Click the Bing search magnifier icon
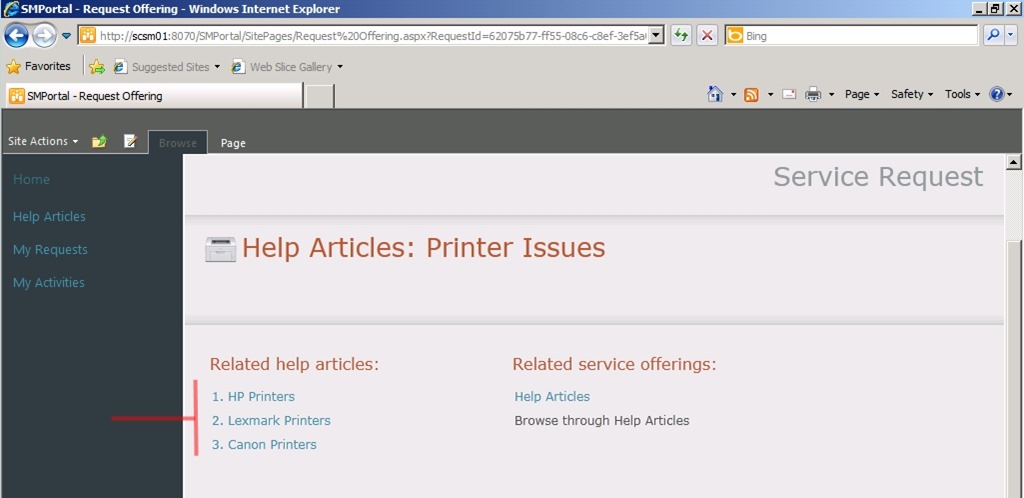The height and width of the screenshot is (498, 1024). coord(994,36)
